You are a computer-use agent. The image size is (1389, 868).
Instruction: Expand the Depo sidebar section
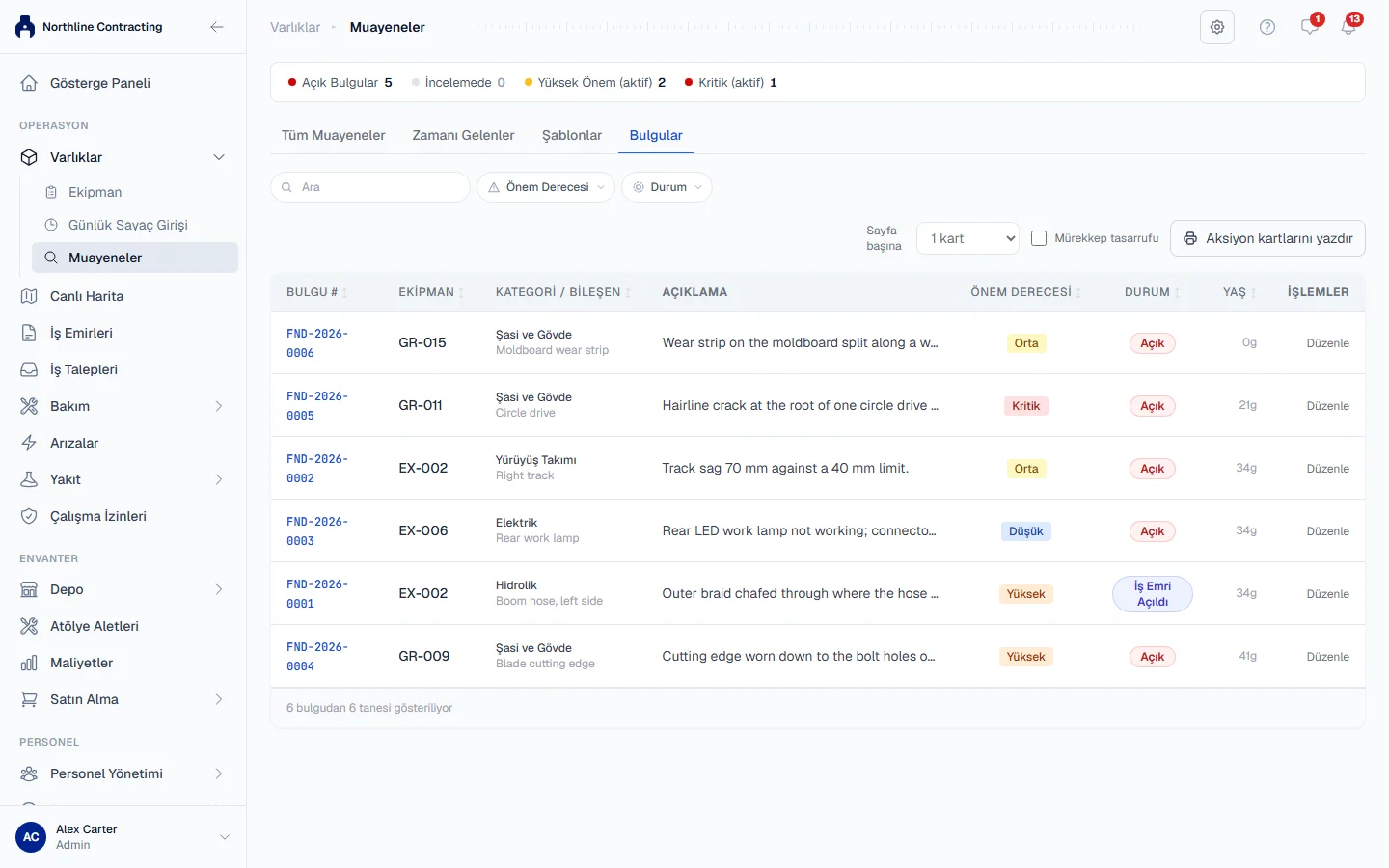[x=219, y=589]
